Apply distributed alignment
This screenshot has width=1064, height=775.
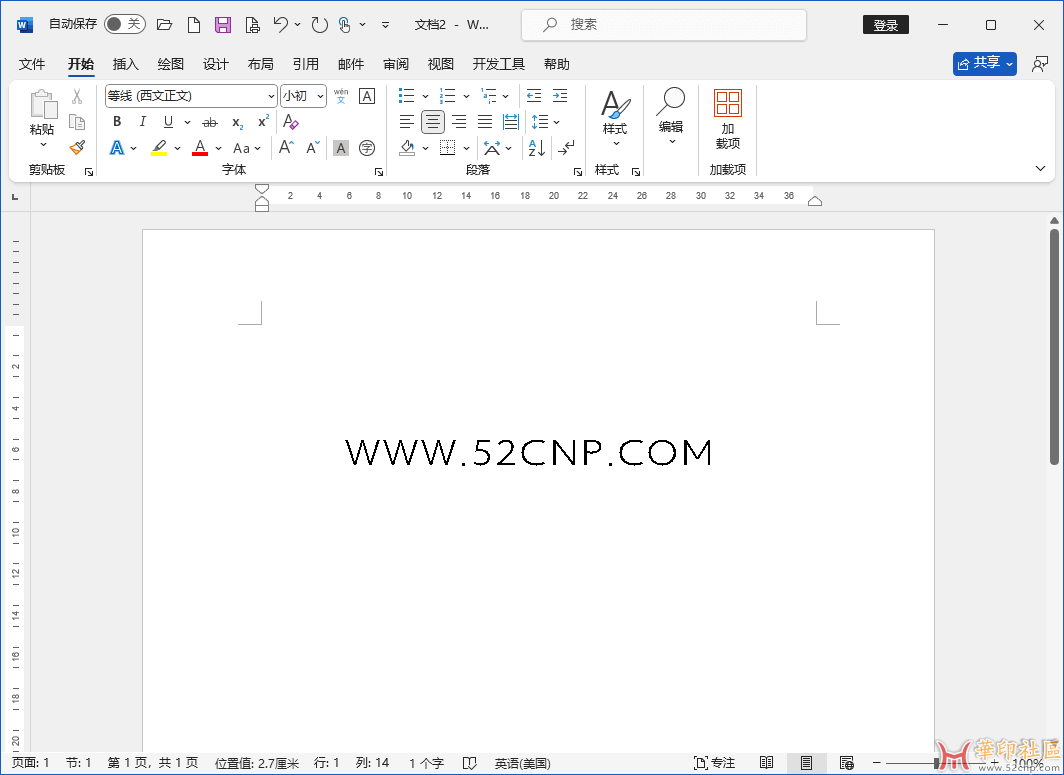(511, 122)
